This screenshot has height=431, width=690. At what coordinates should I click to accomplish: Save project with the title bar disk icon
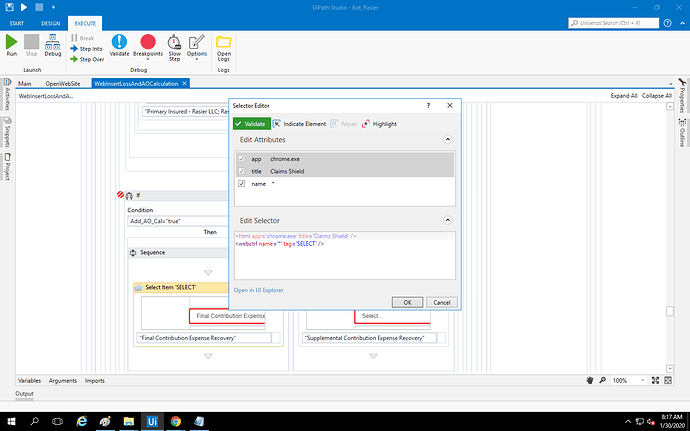coord(9,7)
